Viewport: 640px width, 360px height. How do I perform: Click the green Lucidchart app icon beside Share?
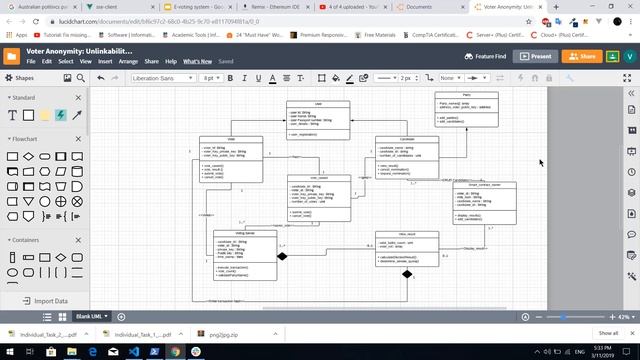(612, 56)
